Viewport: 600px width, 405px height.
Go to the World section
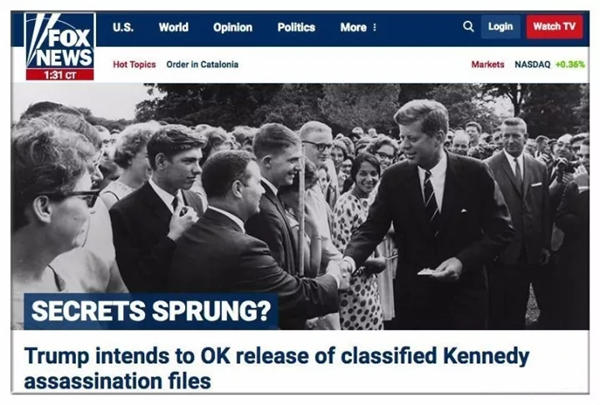tap(173, 28)
